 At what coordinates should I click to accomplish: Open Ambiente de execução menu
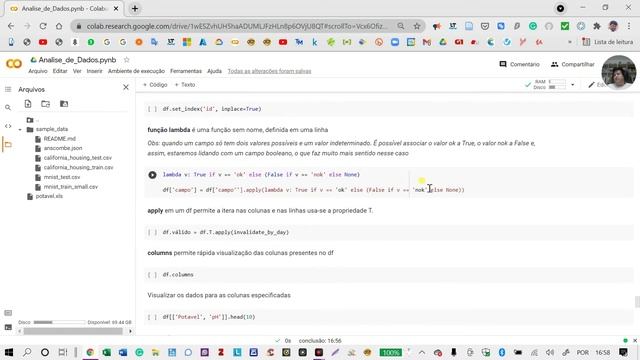[x=136, y=71]
